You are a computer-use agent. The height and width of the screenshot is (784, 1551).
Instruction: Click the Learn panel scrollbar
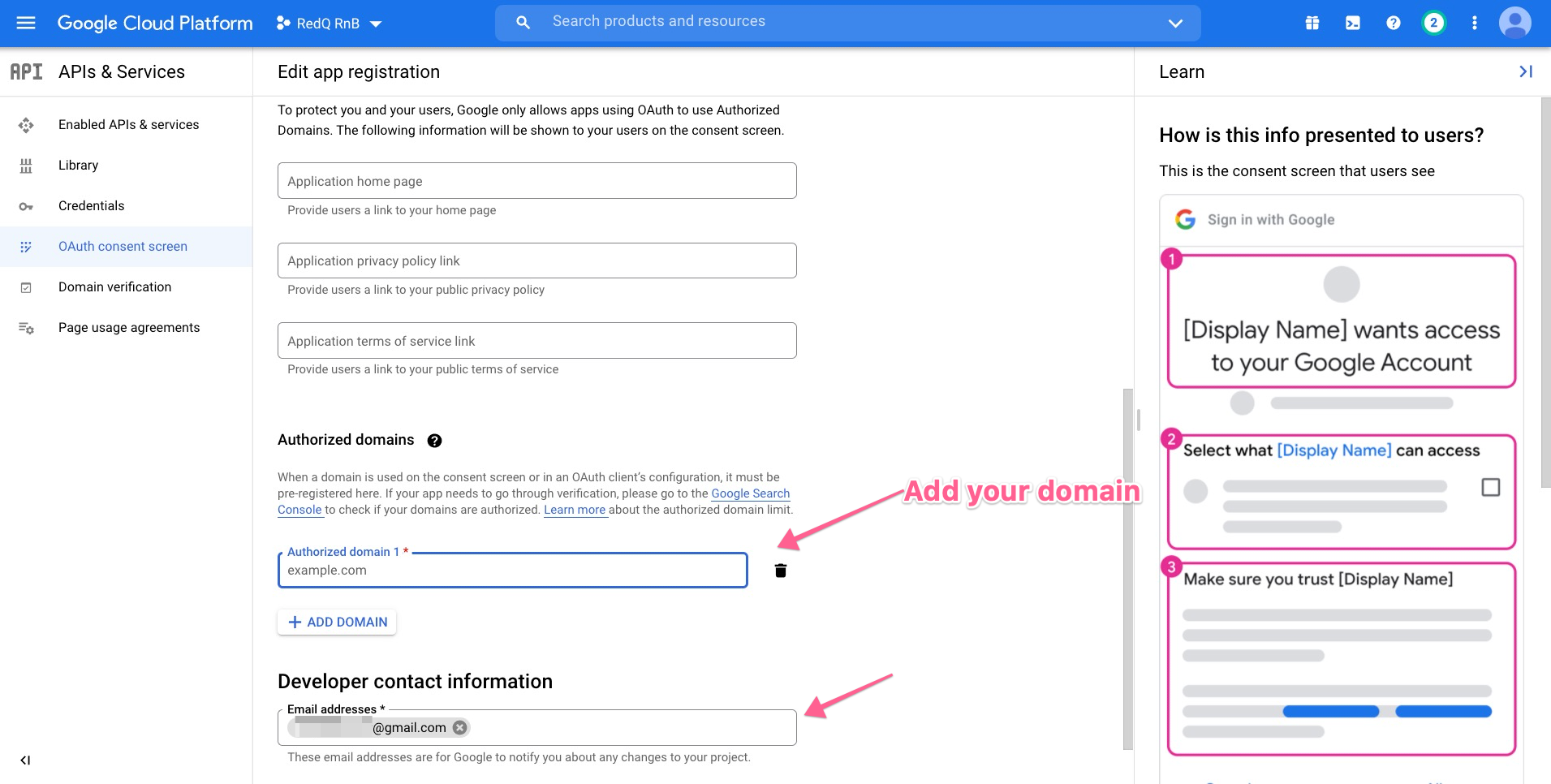click(1545, 292)
